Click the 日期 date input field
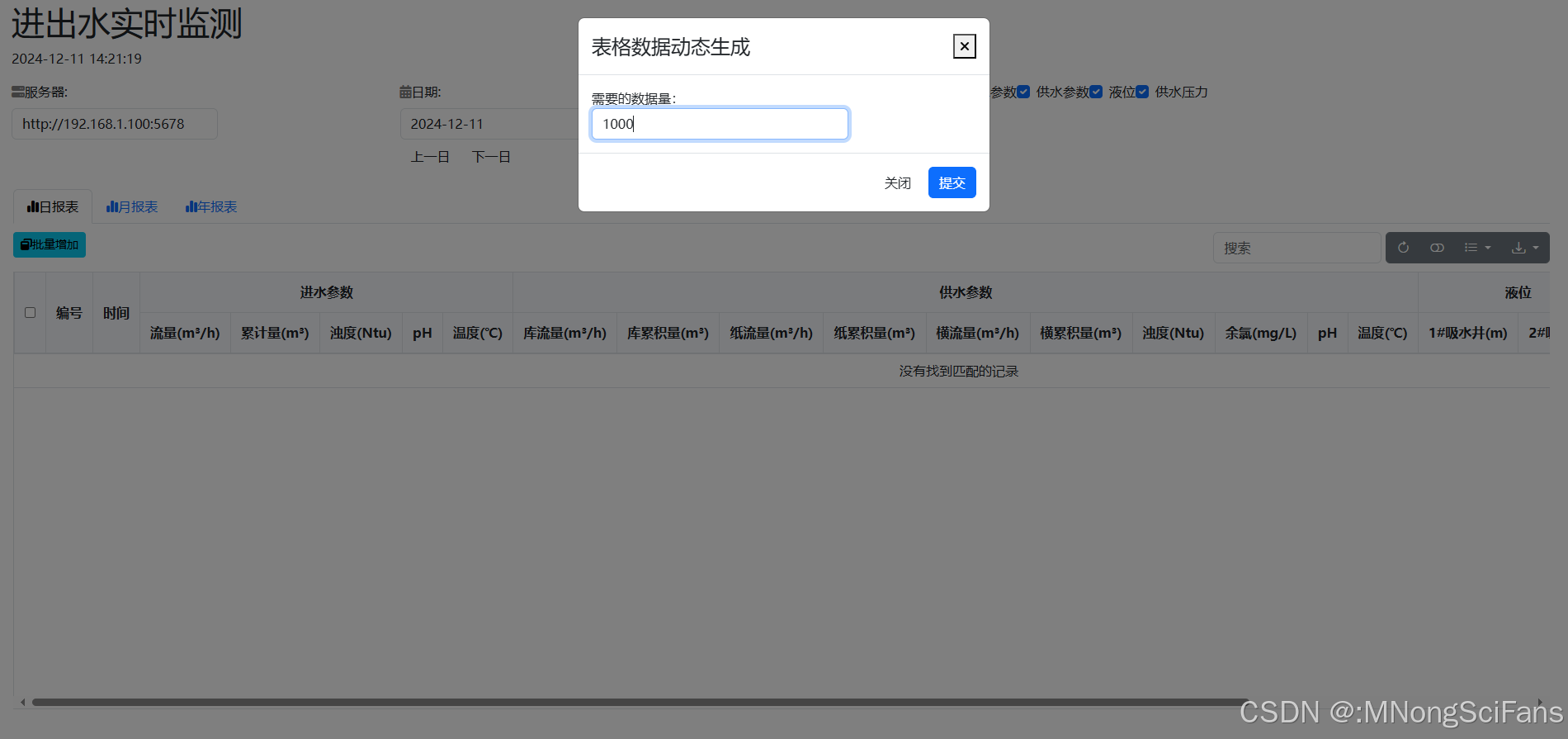The height and width of the screenshot is (739, 1568). (x=489, y=124)
